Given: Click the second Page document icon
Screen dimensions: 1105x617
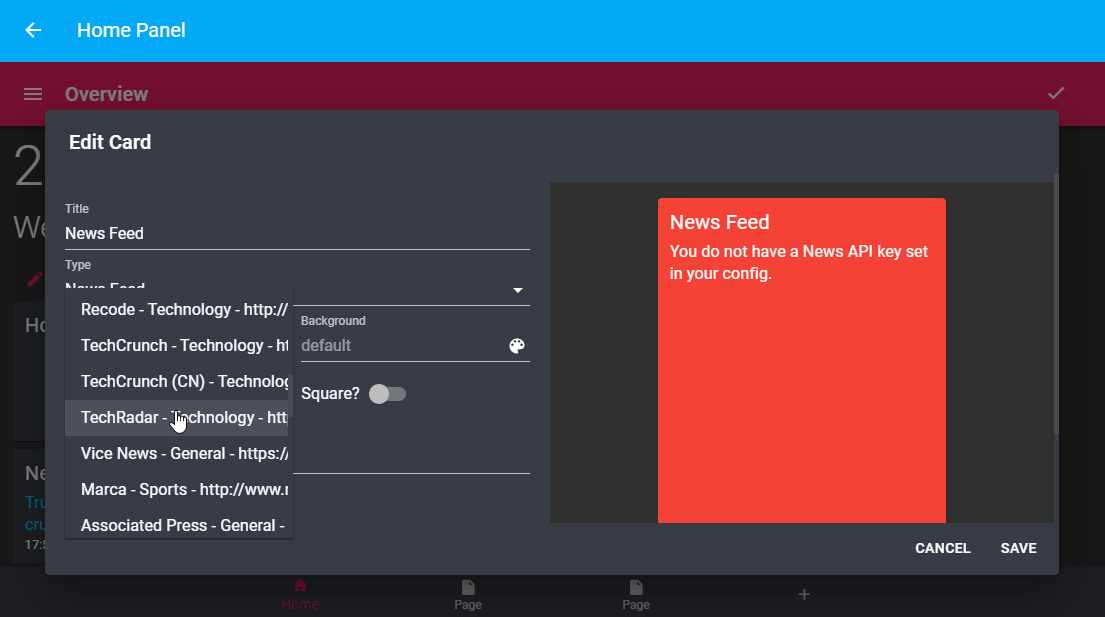Looking at the screenshot, I should pos(635,588).
